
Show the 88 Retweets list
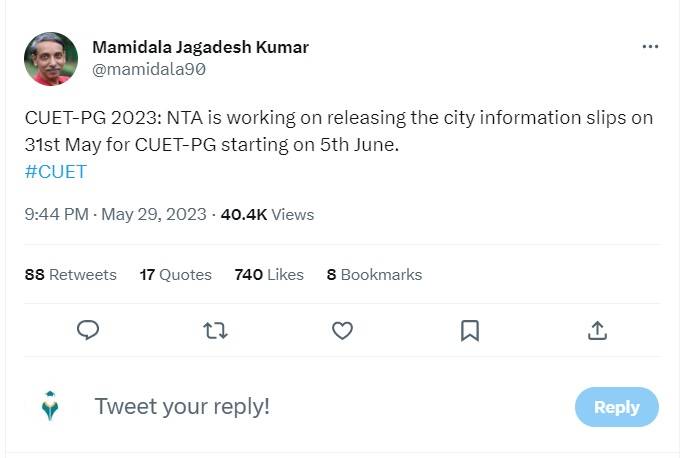click(x=70, y=274)
